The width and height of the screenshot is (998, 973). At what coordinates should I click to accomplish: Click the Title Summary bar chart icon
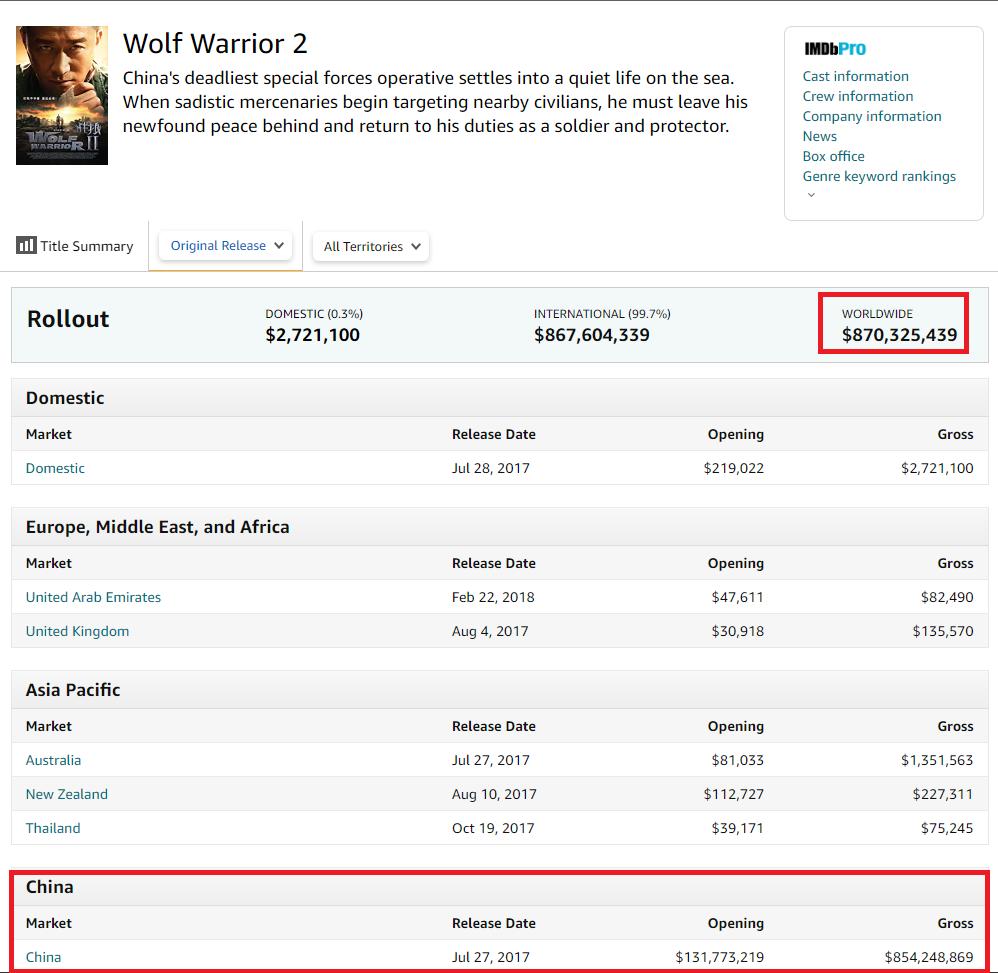coord(26,245)
